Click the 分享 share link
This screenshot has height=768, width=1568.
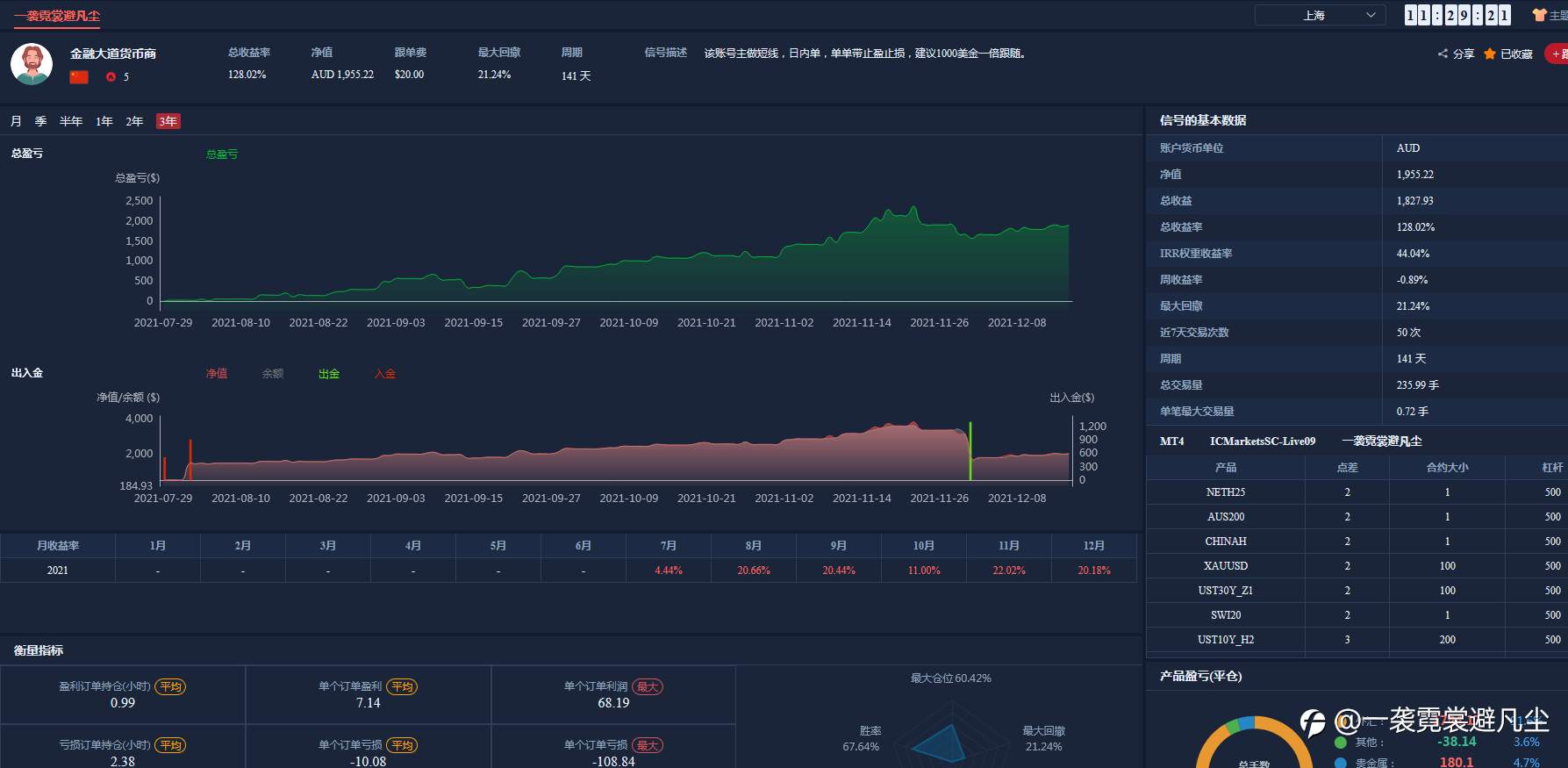(x=1464, y=54)
